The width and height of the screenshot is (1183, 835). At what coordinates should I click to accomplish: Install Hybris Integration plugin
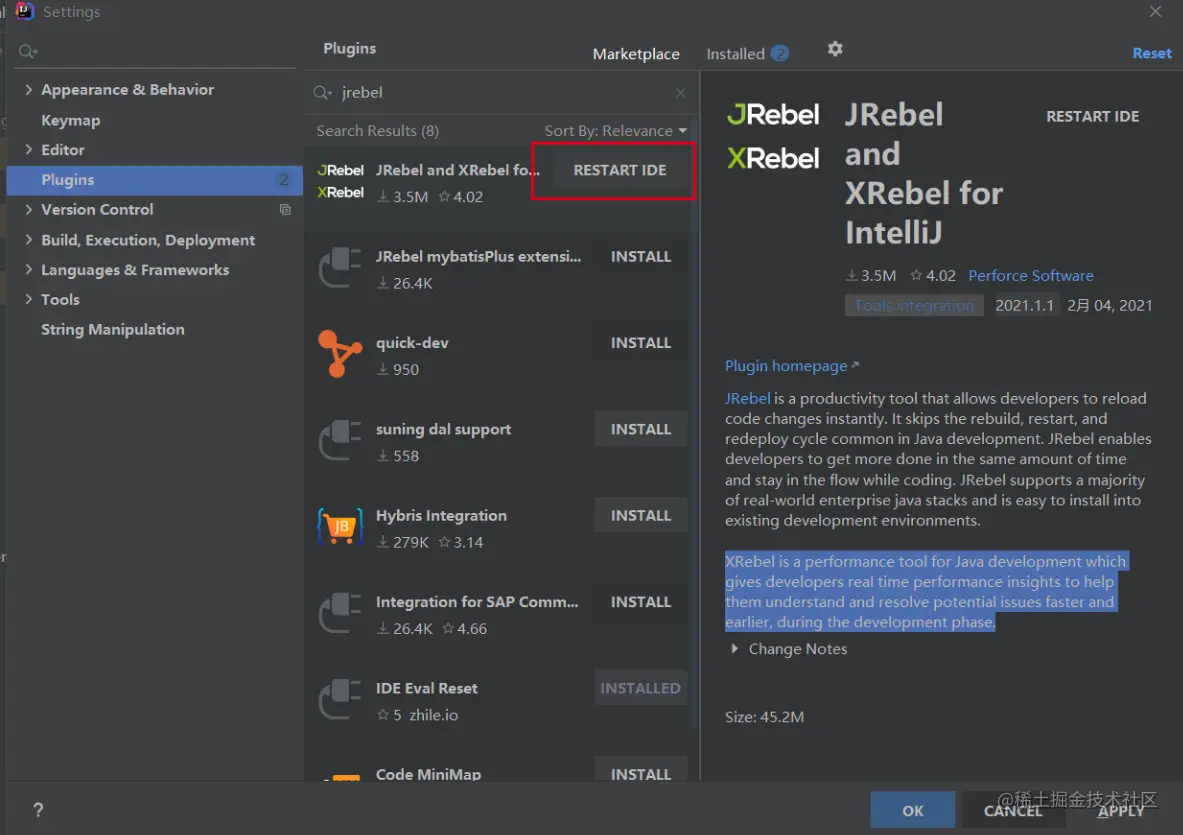641,515
